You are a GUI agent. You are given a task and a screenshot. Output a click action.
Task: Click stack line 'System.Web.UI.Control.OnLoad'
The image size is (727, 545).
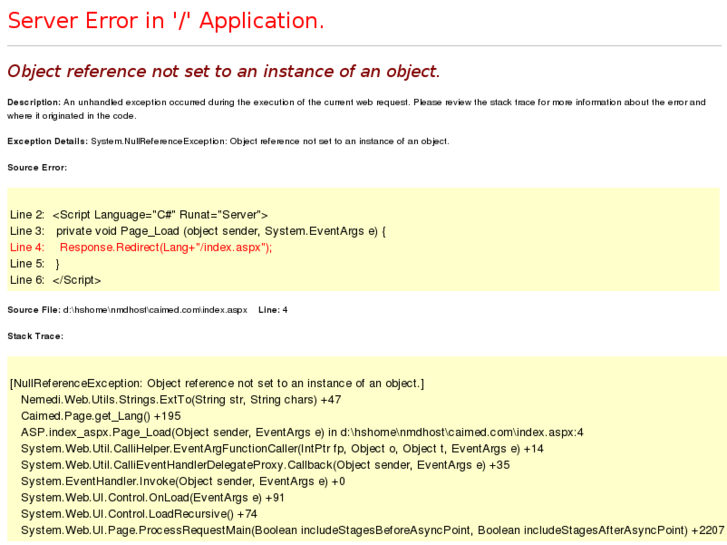pos(153,498)
